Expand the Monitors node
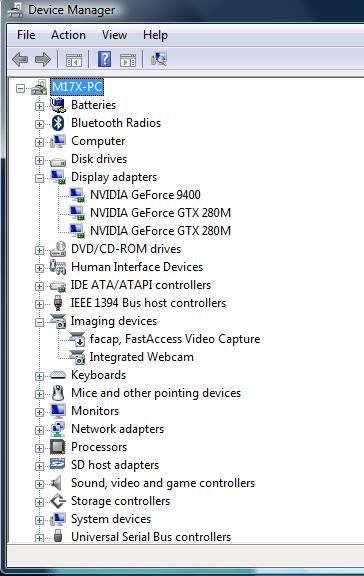364x576 pixels. coord(39,412)
